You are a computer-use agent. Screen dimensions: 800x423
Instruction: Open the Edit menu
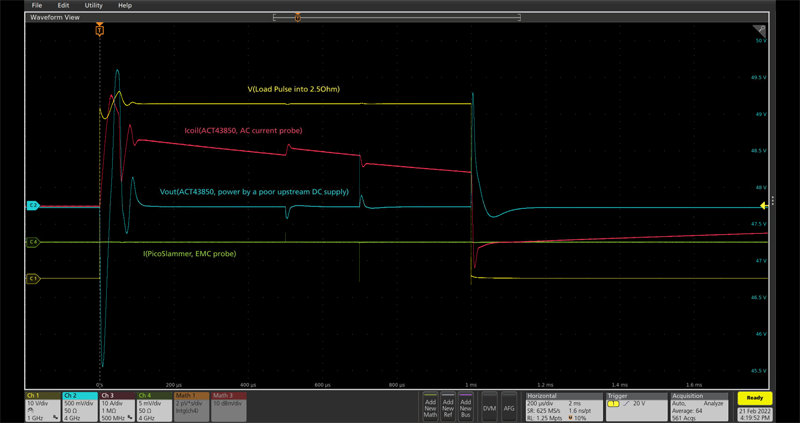[63, 5]
